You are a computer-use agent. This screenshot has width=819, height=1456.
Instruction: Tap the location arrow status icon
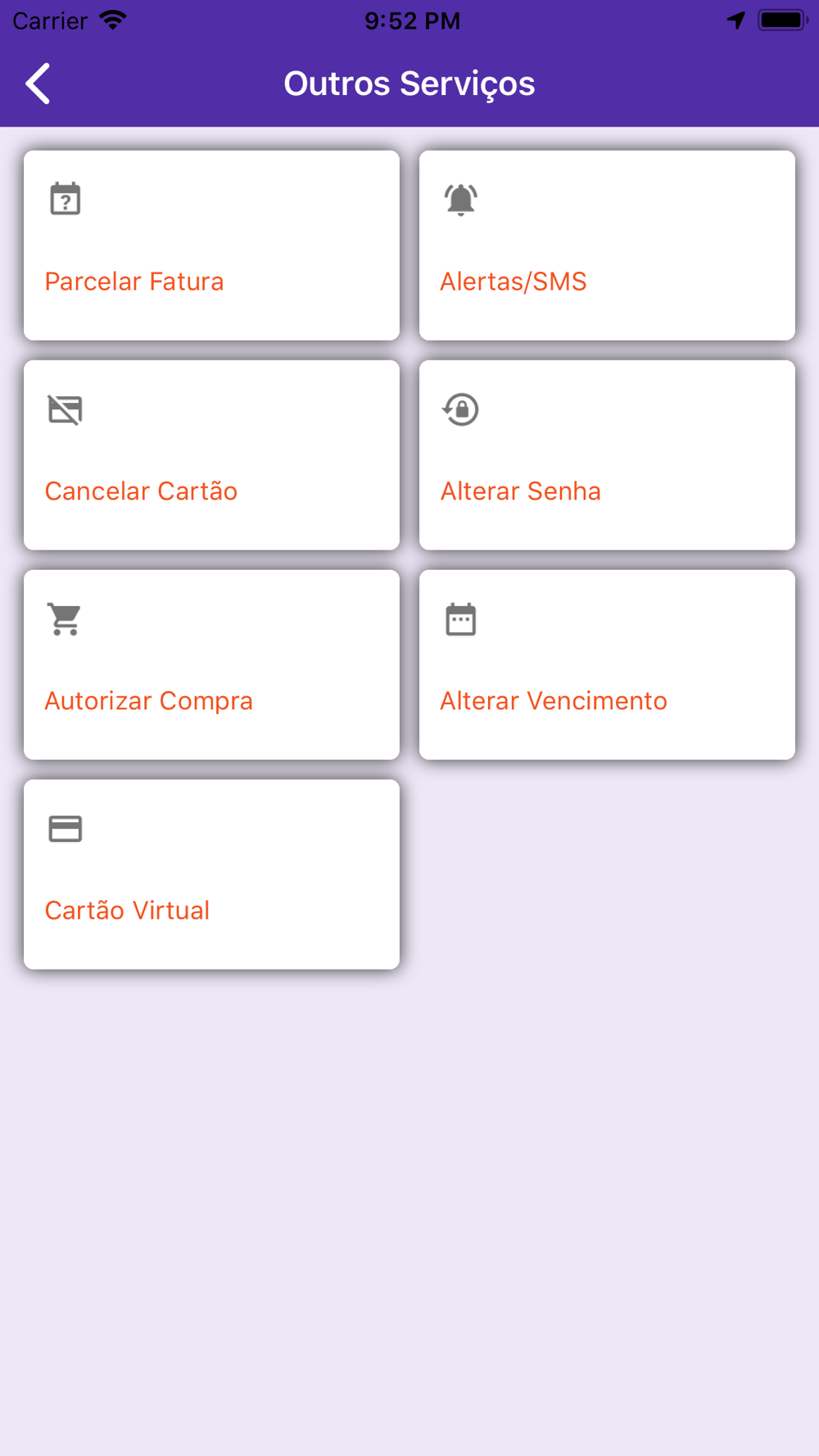(x=736, y=20)
